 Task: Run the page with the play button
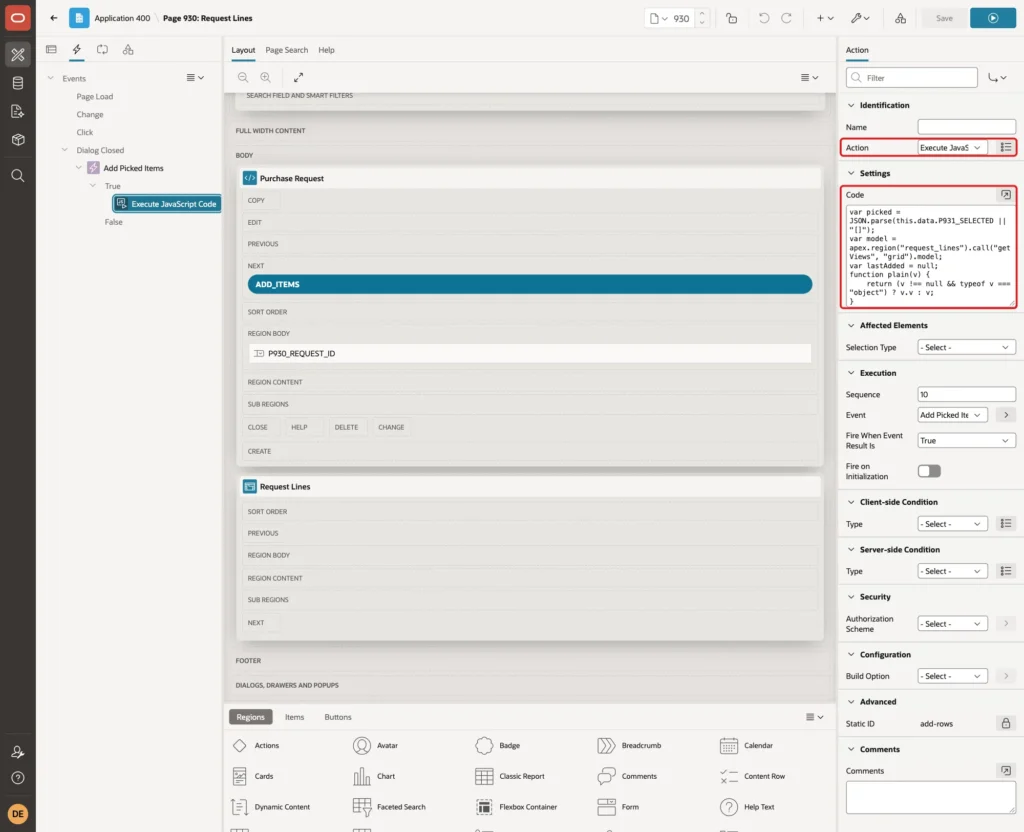pyautogui.click(x=993, y=18)
